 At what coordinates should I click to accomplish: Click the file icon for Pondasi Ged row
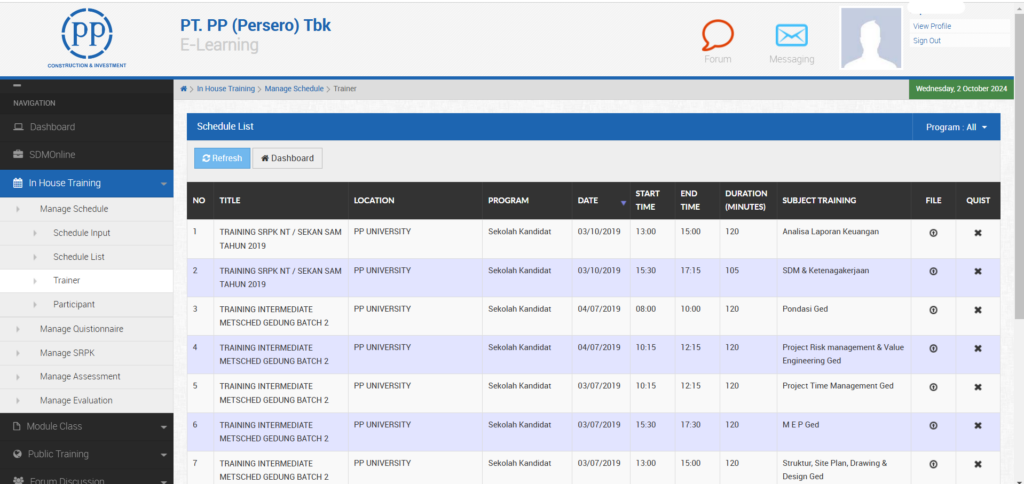click(933, 310)
